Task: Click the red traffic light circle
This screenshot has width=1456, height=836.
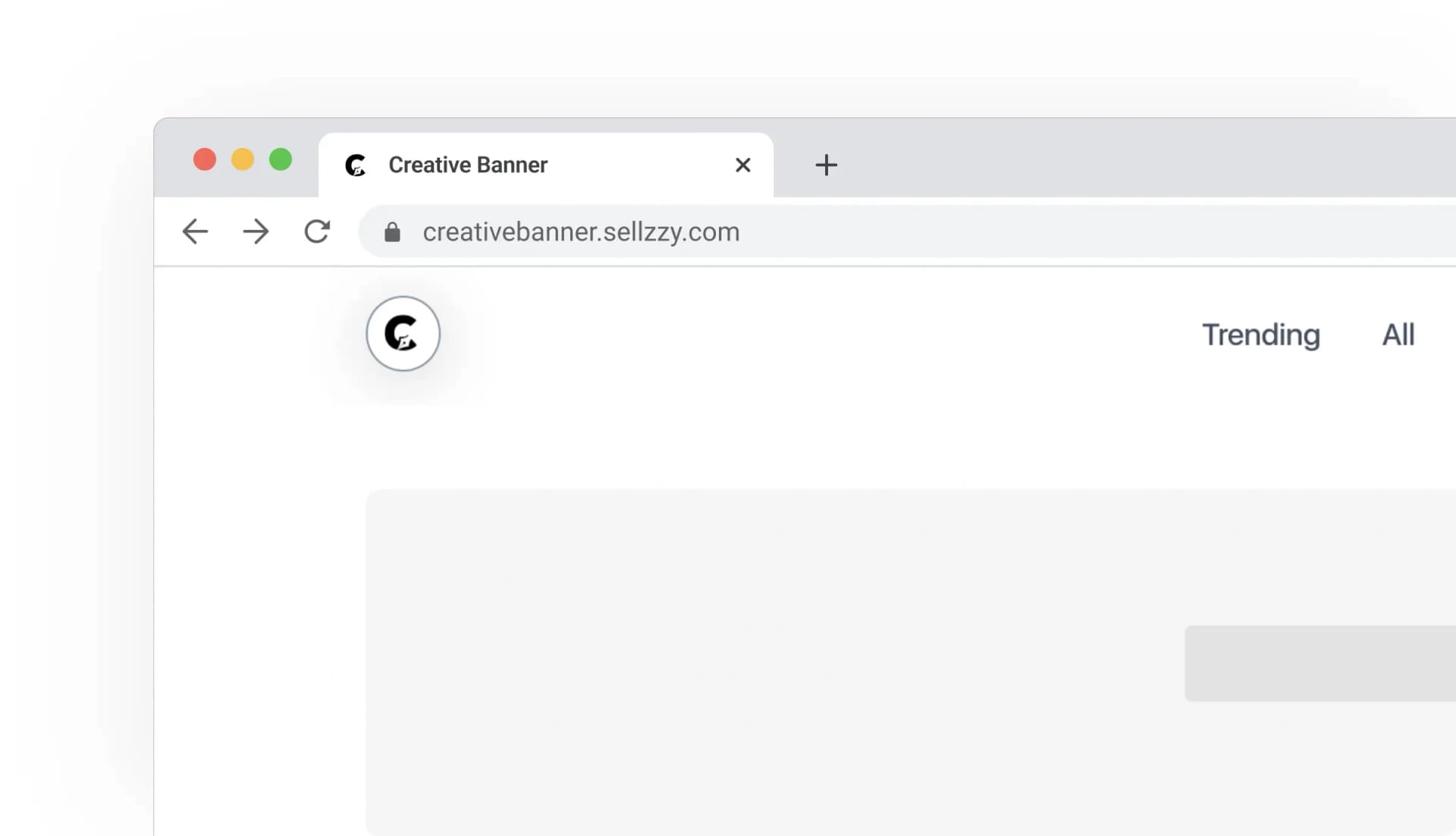Action: tap(205, 160)
